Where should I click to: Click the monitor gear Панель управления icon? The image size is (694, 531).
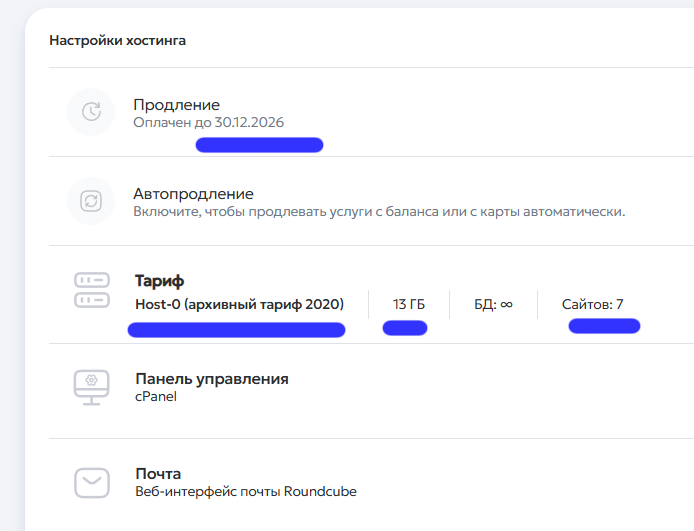click(x=92, y=386)
